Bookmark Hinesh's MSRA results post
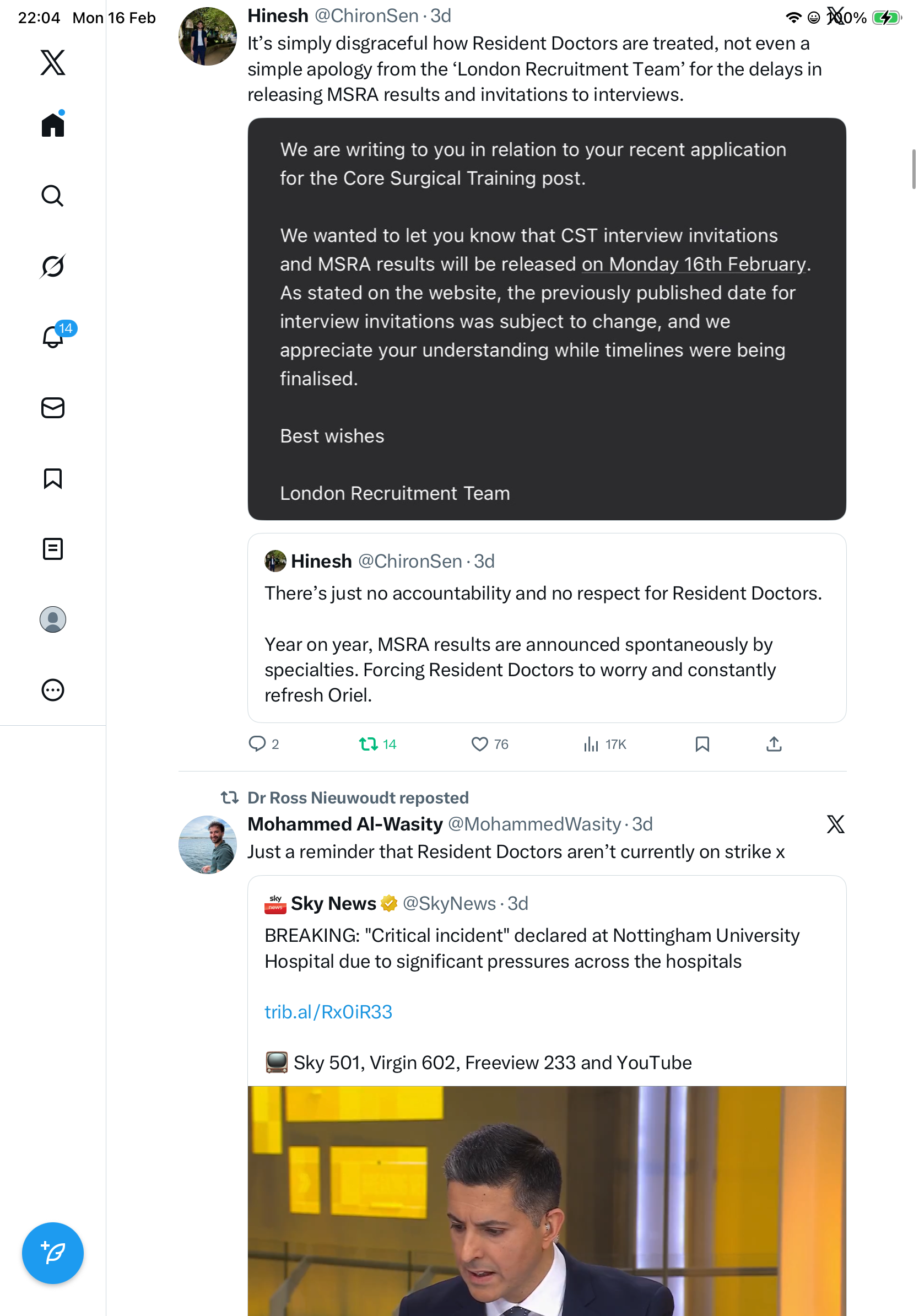 [x=702, y=744]
